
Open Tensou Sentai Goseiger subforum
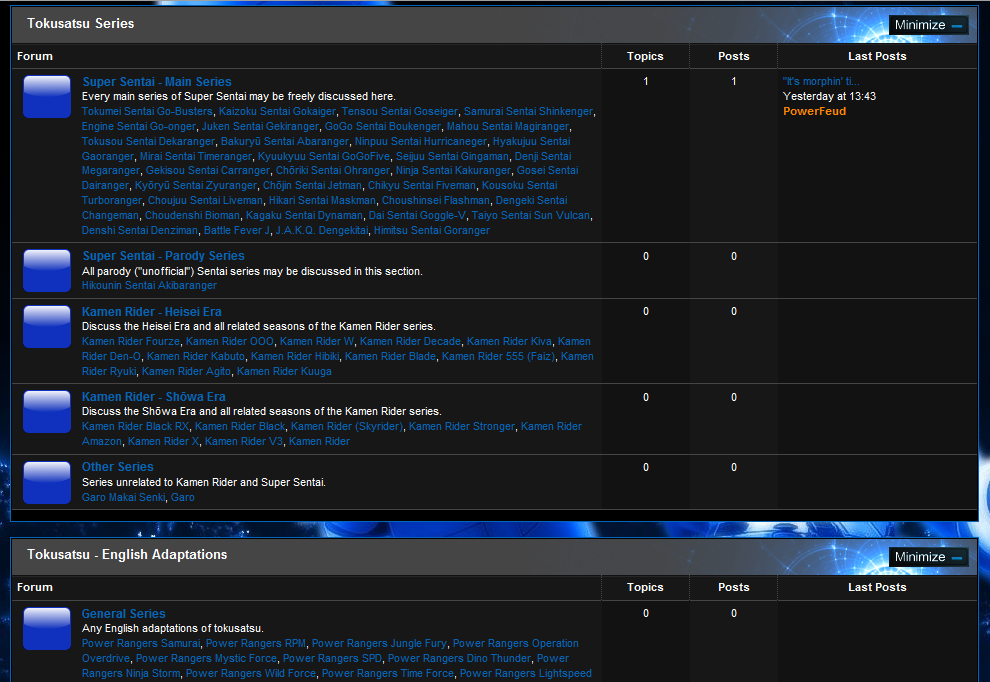pos(400,111)
